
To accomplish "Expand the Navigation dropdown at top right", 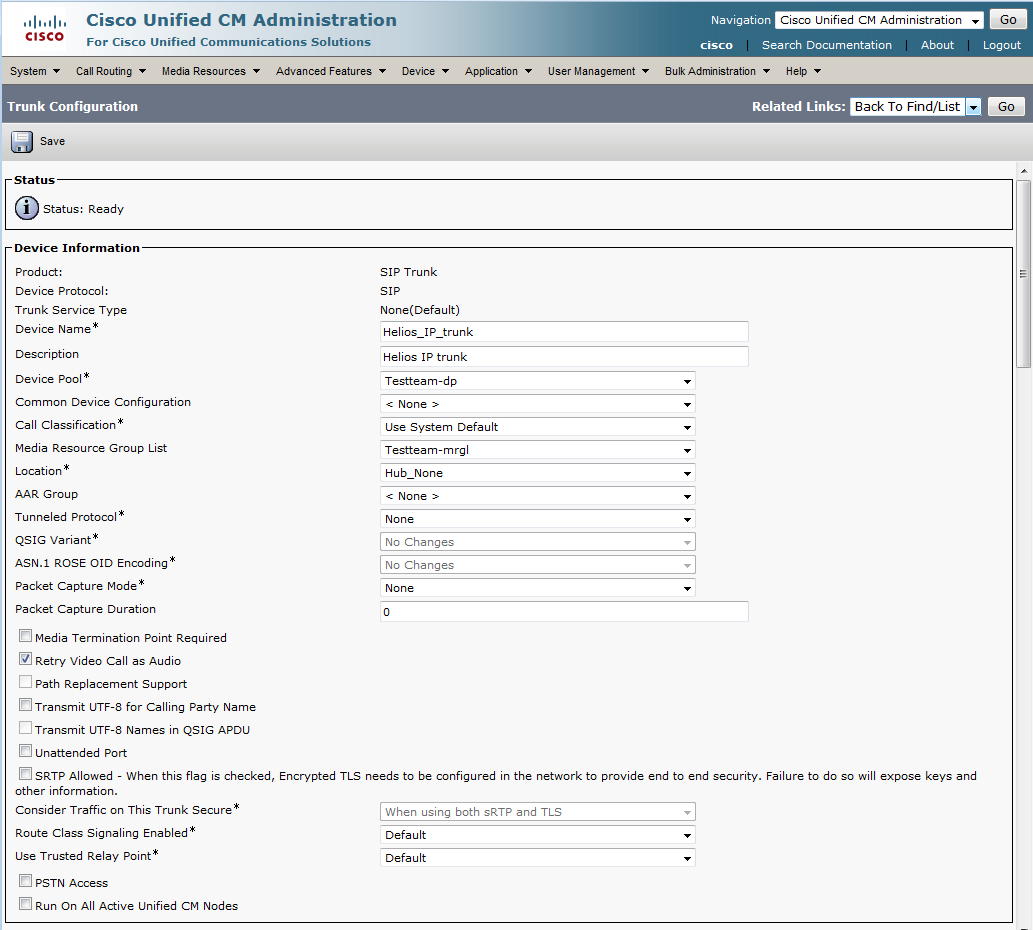I will point(879,20).
